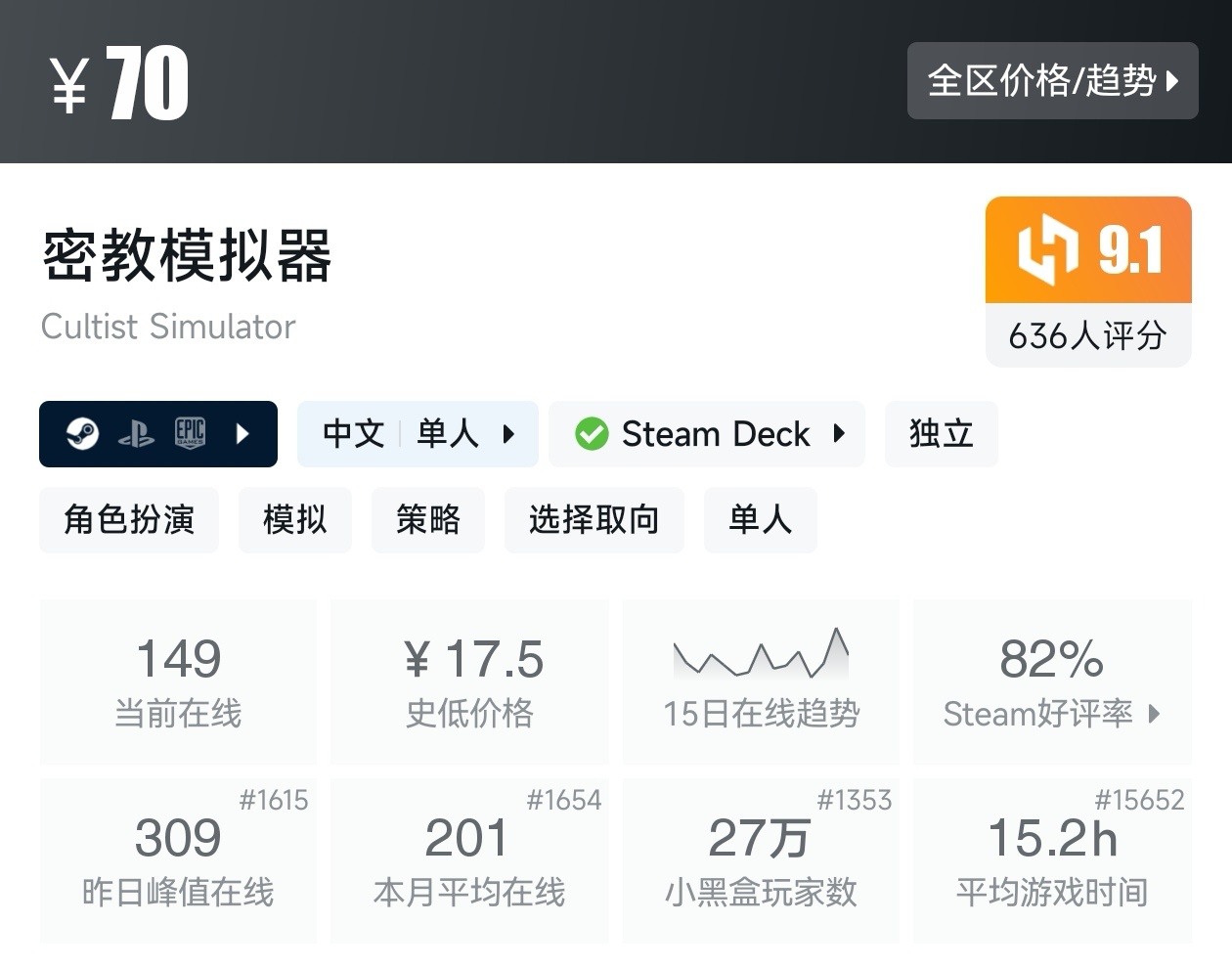Click the yen symbol beside price 70
Image resolution: width=1232 pixels, height=967 pixels.
point(69,84)
